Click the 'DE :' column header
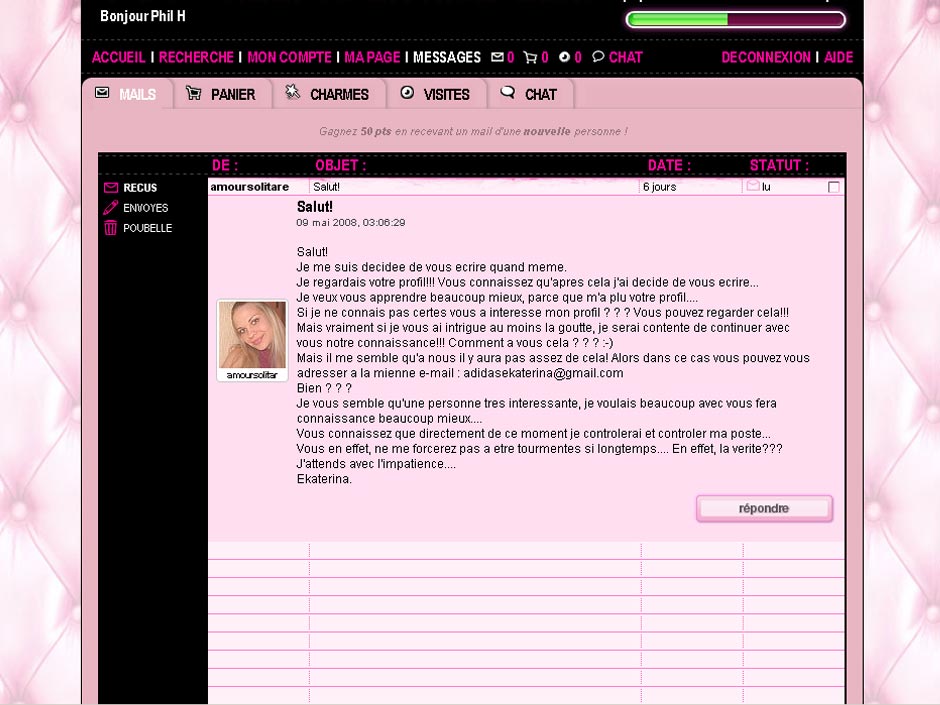The image size is (940, 705). (x=225, y=165)
